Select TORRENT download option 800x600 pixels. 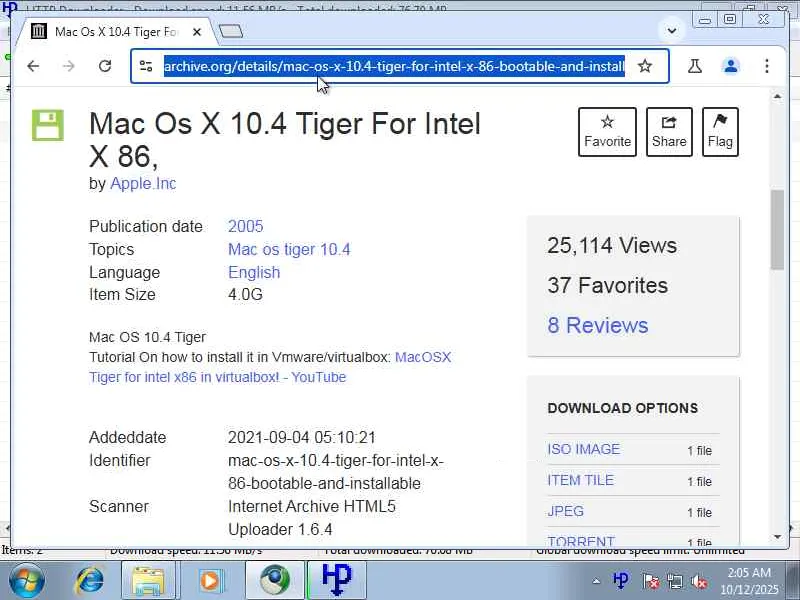pyautogui.click(x=581, y=541)
